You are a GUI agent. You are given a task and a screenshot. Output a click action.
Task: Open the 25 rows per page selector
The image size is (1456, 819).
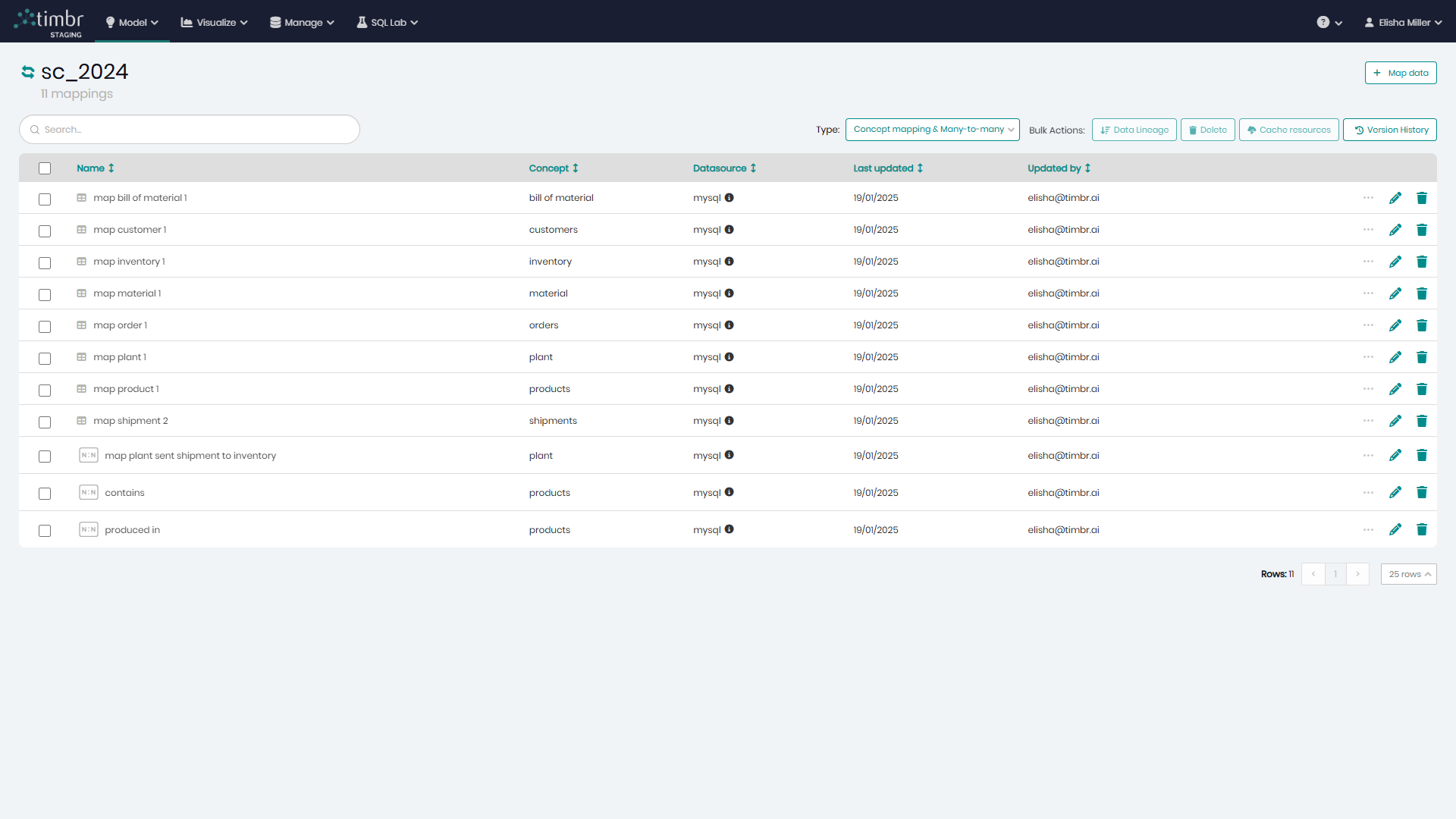pyautogui.click(x=1408, y=574)
